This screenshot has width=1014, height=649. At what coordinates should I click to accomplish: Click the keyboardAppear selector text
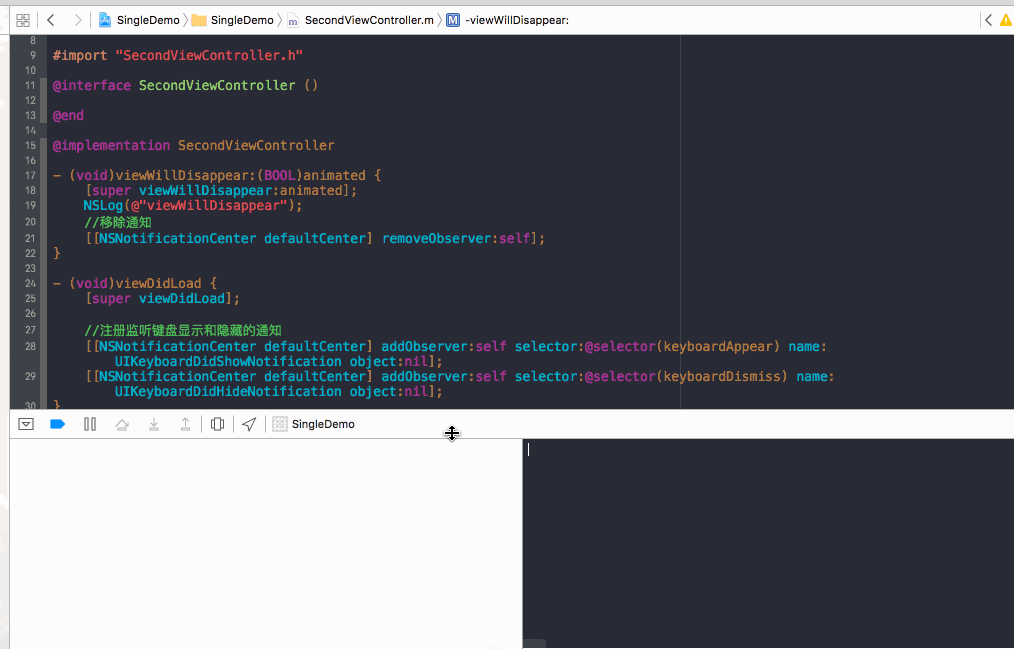[x=718, y=346]
